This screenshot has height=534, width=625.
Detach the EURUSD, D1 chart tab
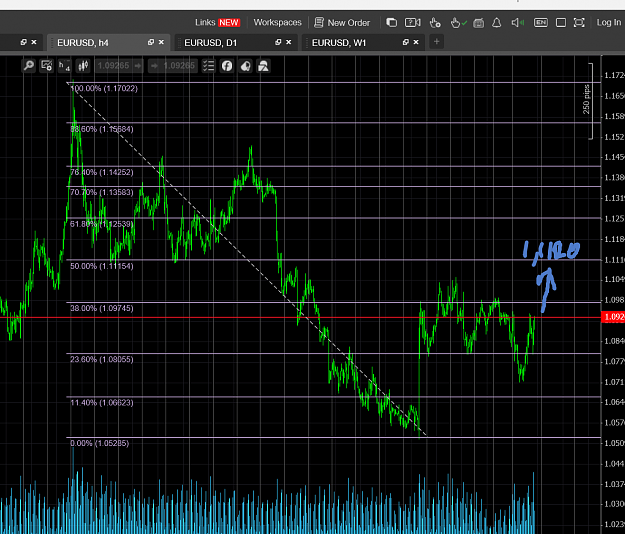pos(278,42)
